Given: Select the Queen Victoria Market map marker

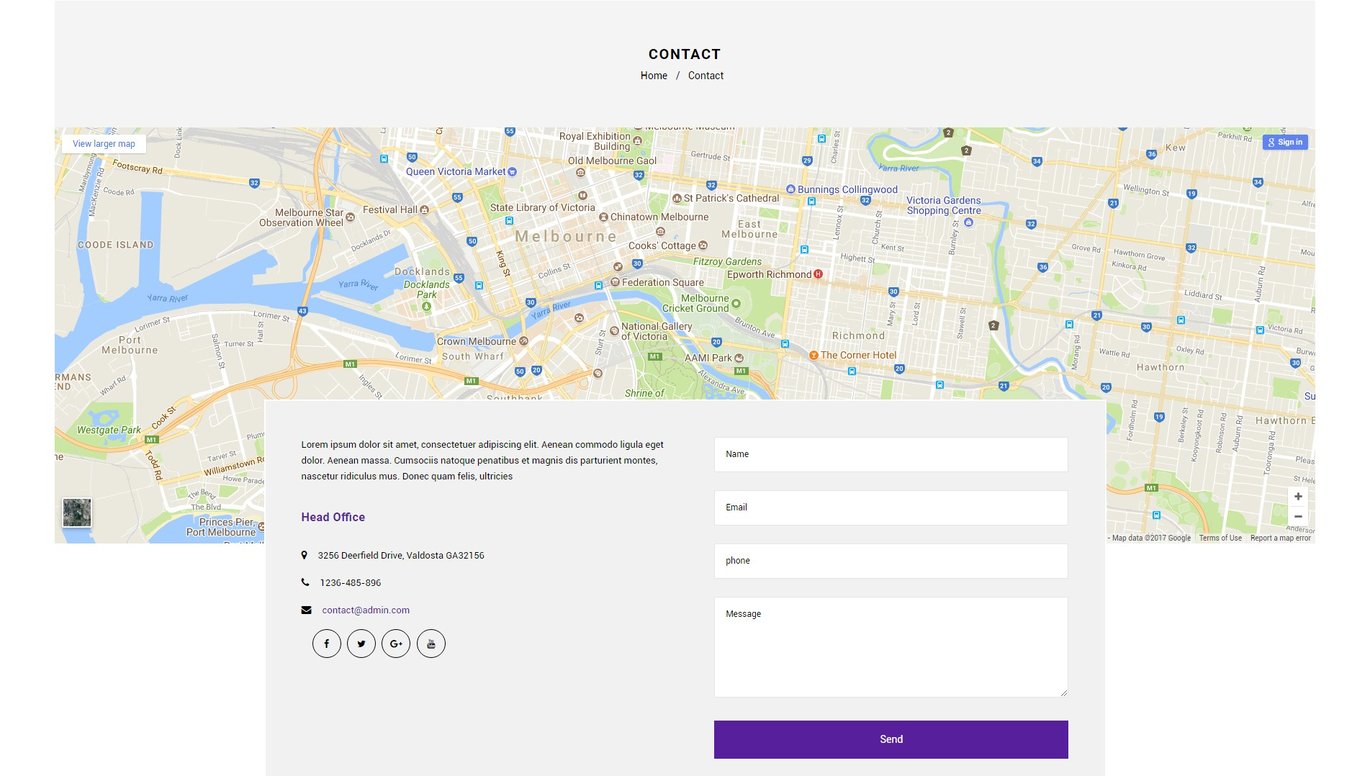Looking at the screenshot, I should [x=512, y=172].
